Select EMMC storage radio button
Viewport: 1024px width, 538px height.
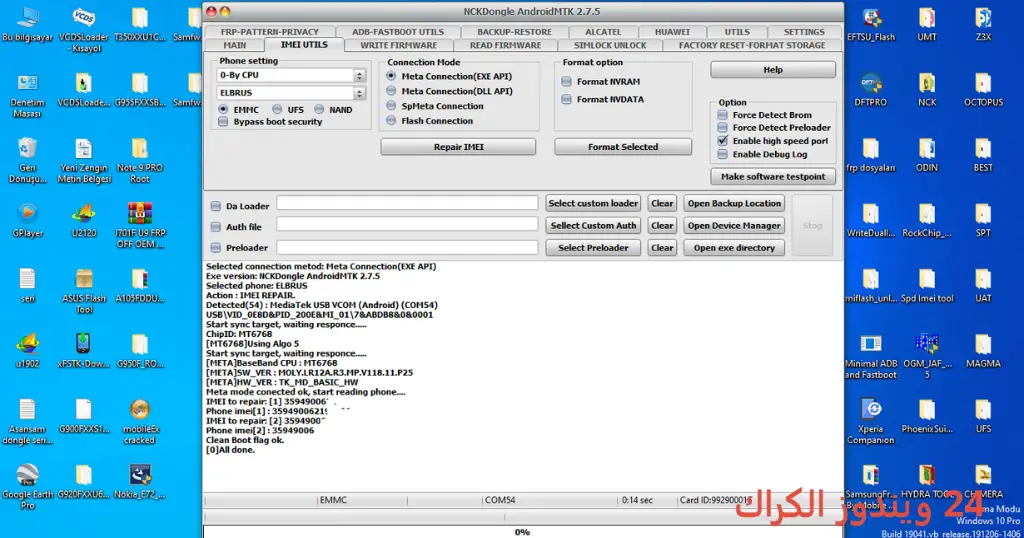223,110
